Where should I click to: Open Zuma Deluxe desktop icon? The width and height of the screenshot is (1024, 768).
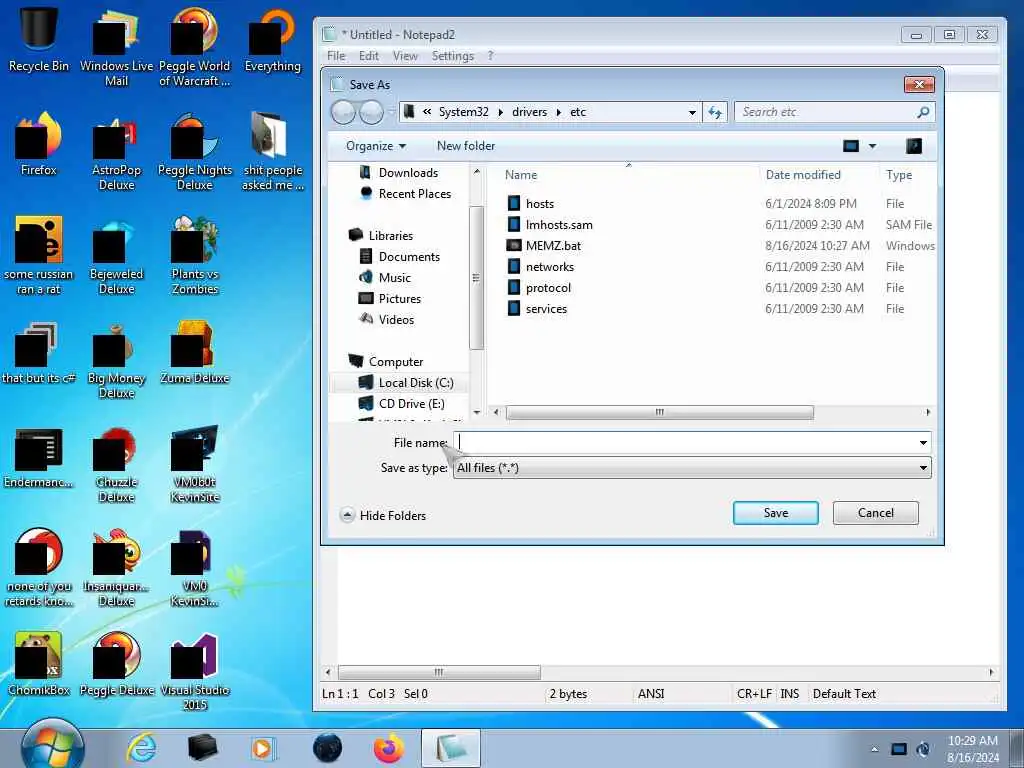click(x=195, y=353)
